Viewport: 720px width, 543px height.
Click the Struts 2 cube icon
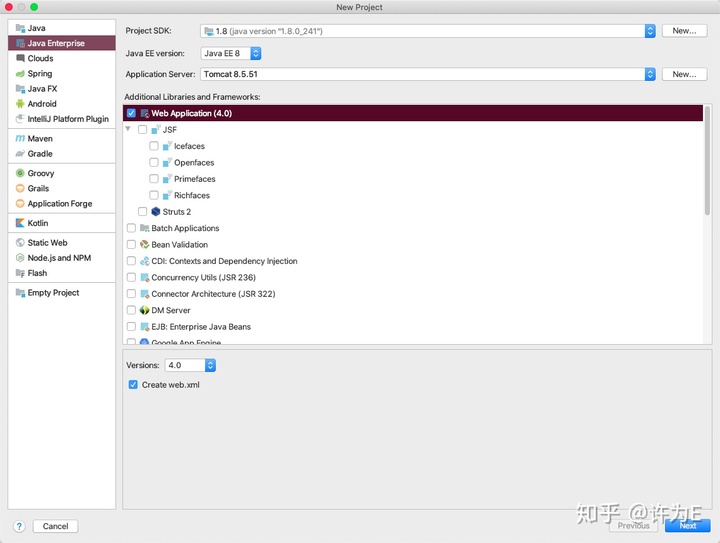156,212
